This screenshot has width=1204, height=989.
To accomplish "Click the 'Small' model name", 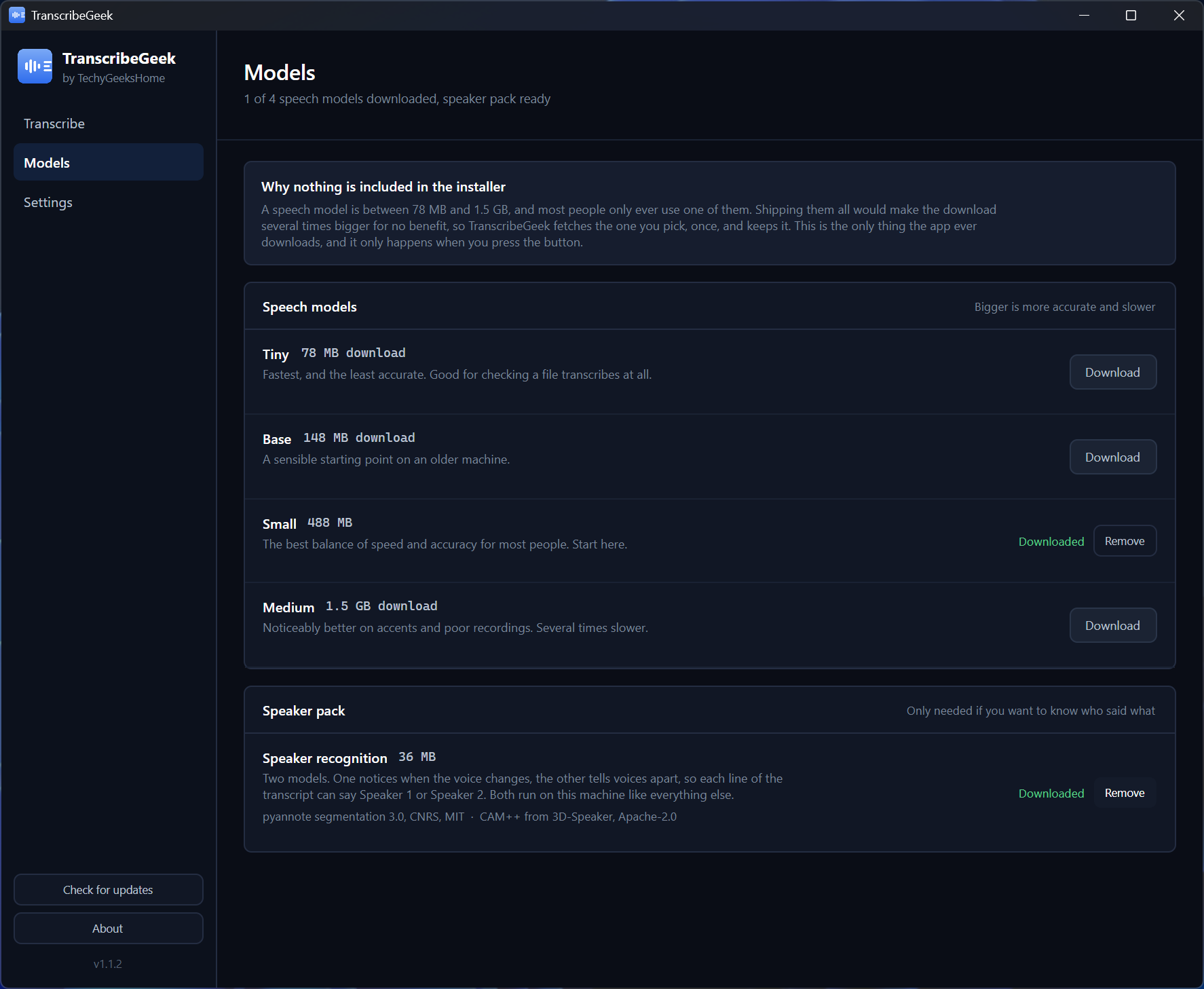I will tap(280, 524).
